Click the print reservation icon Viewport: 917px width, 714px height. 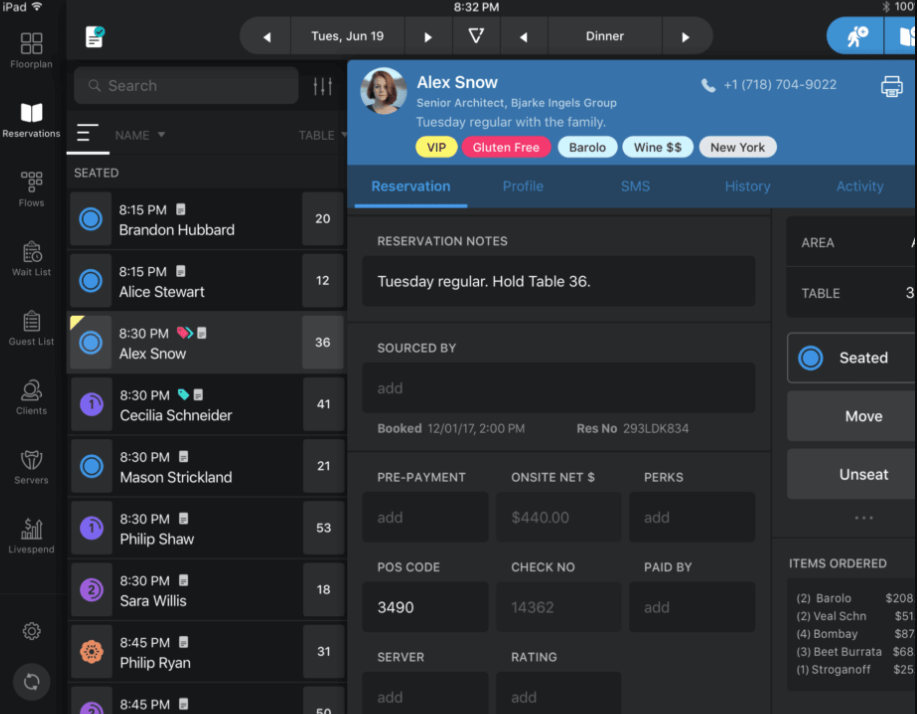coord(891,86)
